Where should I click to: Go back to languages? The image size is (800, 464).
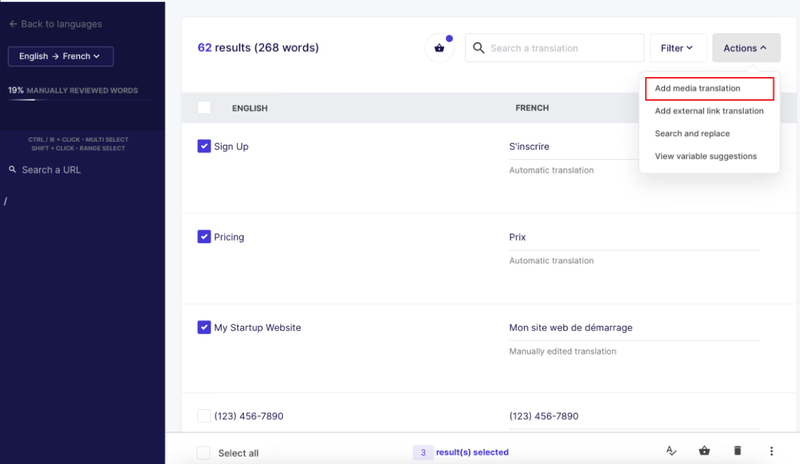pos(55,24)
